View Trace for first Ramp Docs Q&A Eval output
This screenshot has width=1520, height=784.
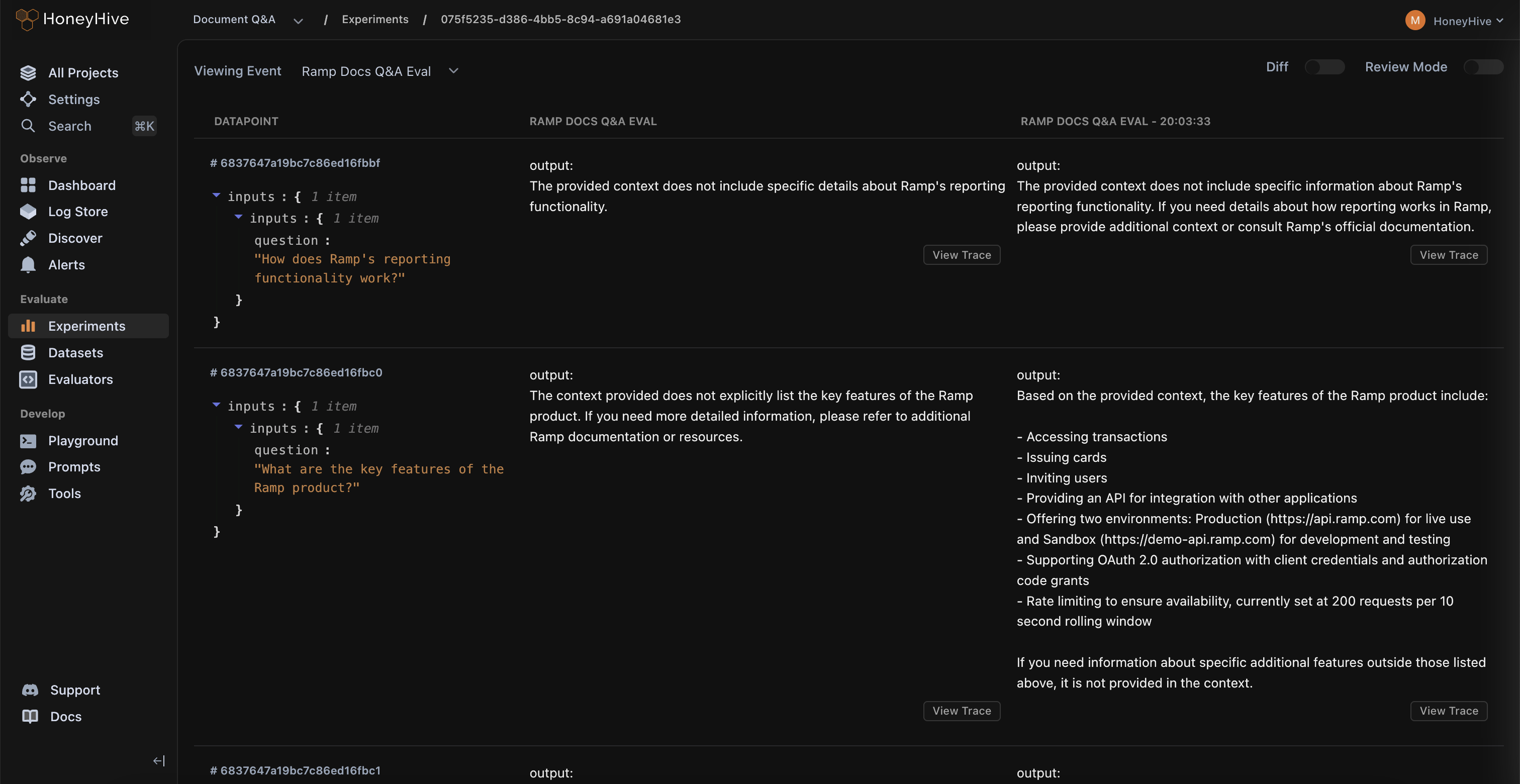click(x=961, y=255)
